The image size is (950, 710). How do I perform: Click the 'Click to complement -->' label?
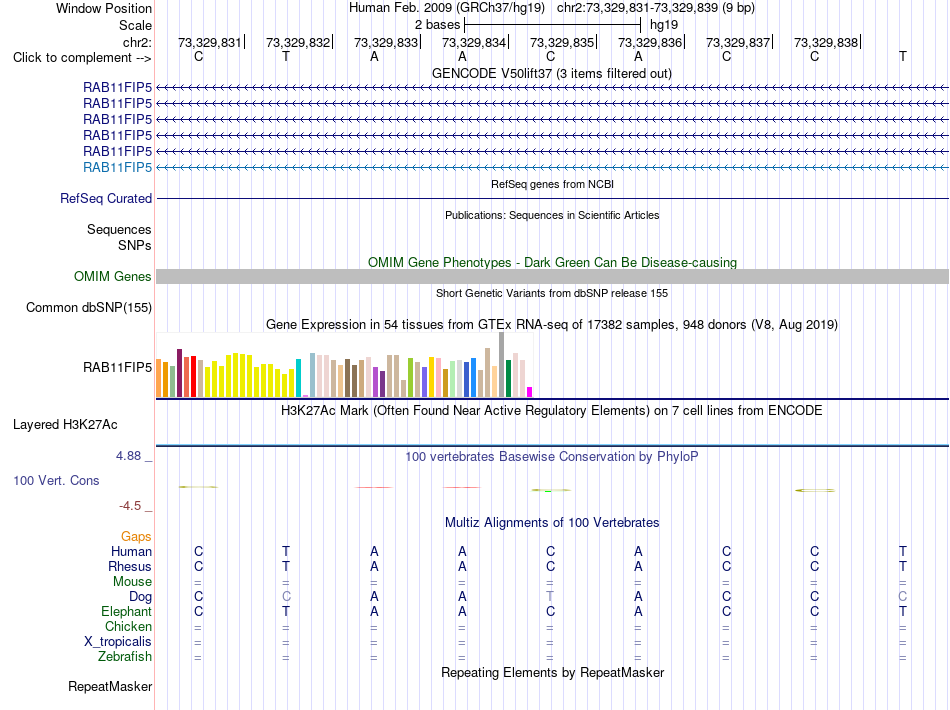pos(82,58)
